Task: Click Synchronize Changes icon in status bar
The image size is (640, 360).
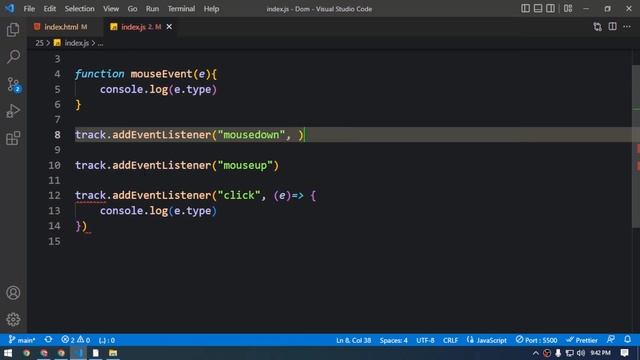Action: [48, 340]
